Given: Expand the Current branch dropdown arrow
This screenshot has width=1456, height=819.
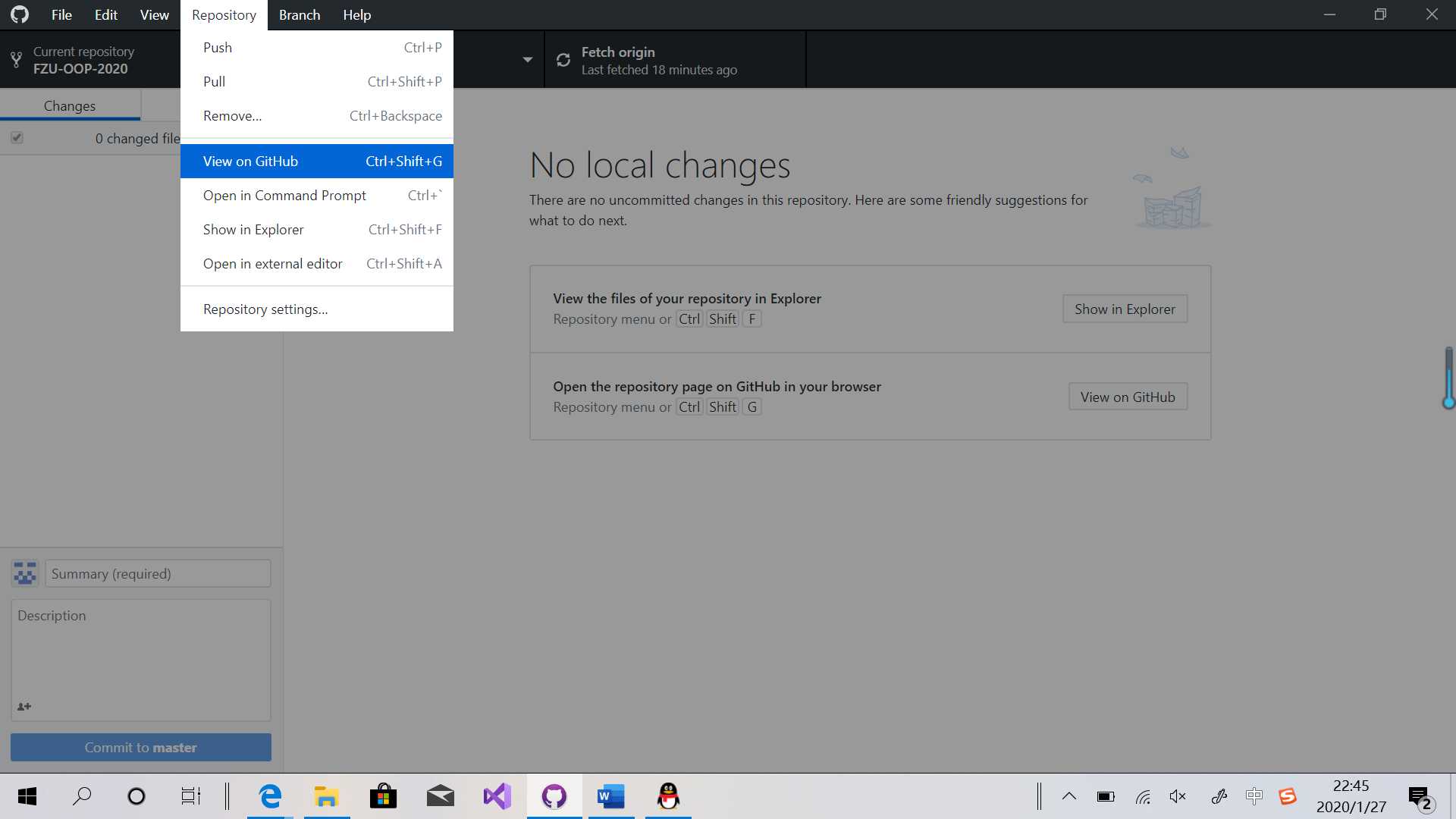Looking at the screenshot, I should click(528, 60).
